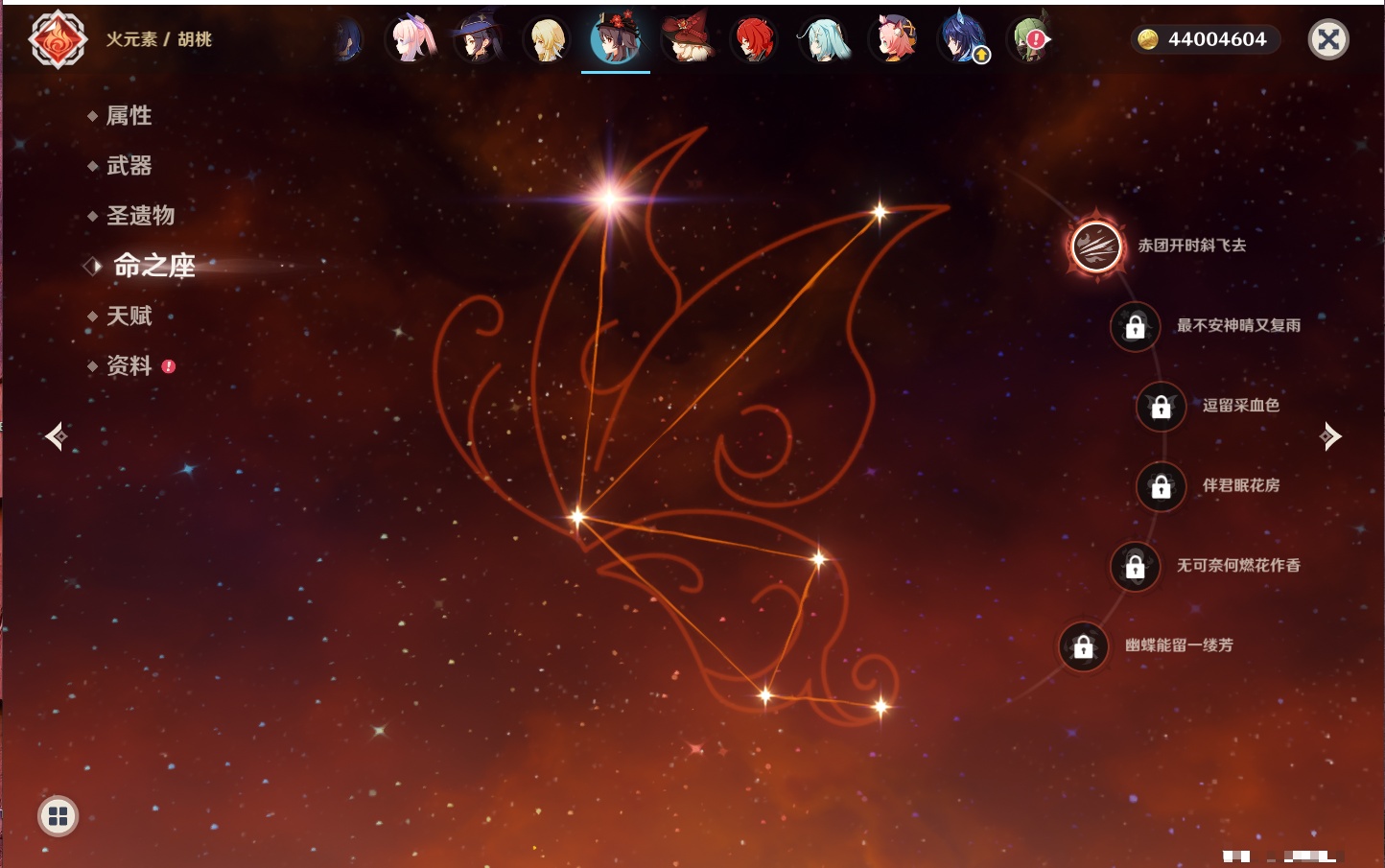The width and height of the screenshot is (1385, 868).
Task: Switch to the purple witch-hat character portrait
Action: pos(478,39)
